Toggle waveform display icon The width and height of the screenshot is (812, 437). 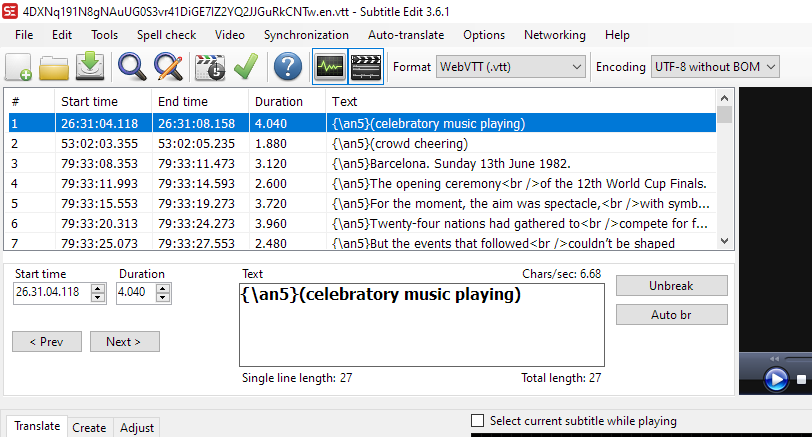[330, 66]
